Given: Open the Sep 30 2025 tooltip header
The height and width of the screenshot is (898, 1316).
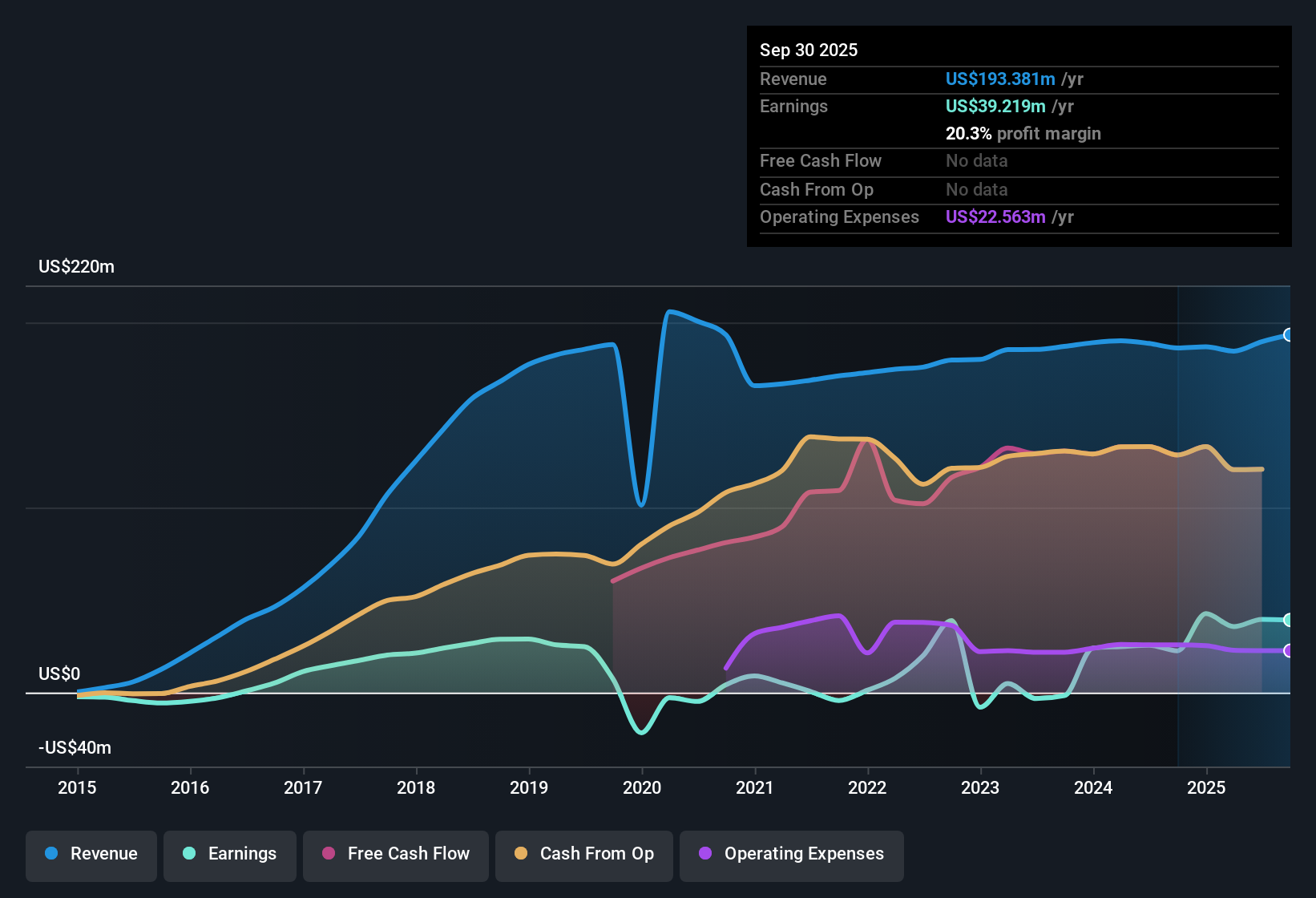Looking at the screenshot, I should [x=809, y=50].
